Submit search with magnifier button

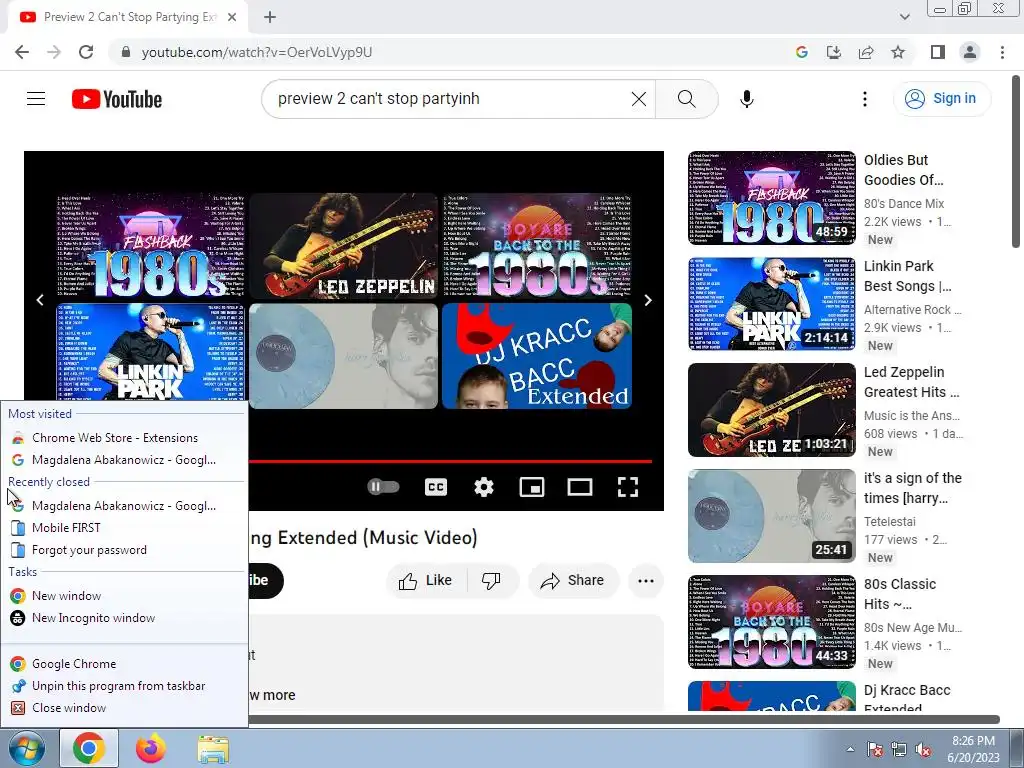click(686, 99)
